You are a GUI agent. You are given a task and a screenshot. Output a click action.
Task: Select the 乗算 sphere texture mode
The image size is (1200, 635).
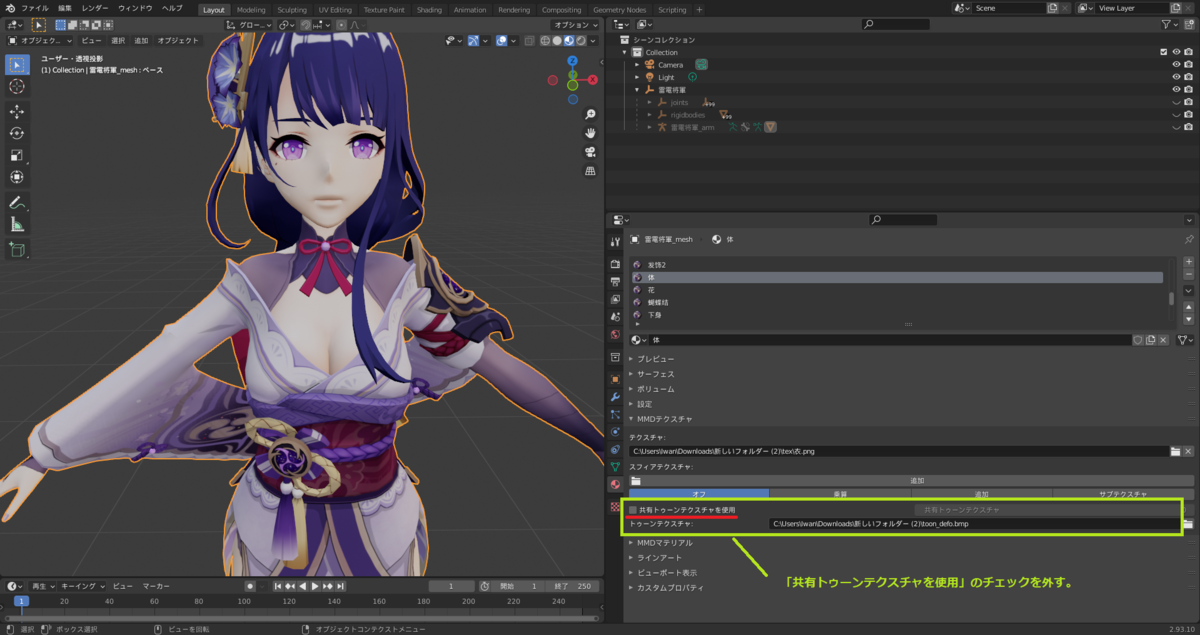pos(840,494)
